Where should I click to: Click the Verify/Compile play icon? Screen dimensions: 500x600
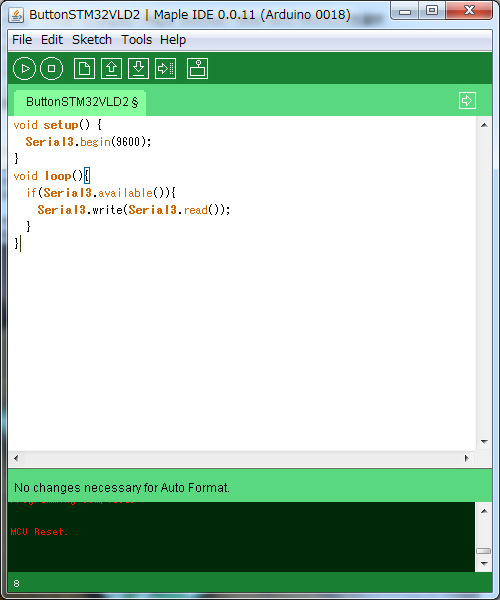coord(24,68)
